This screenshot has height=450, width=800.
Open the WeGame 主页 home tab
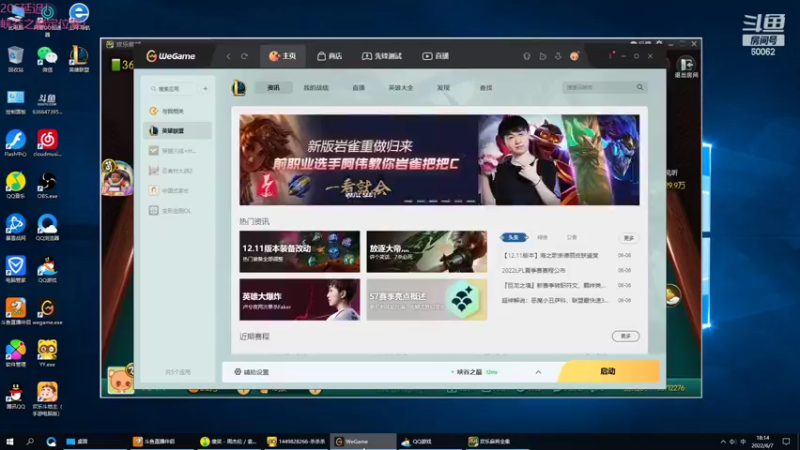click(283, 56)
